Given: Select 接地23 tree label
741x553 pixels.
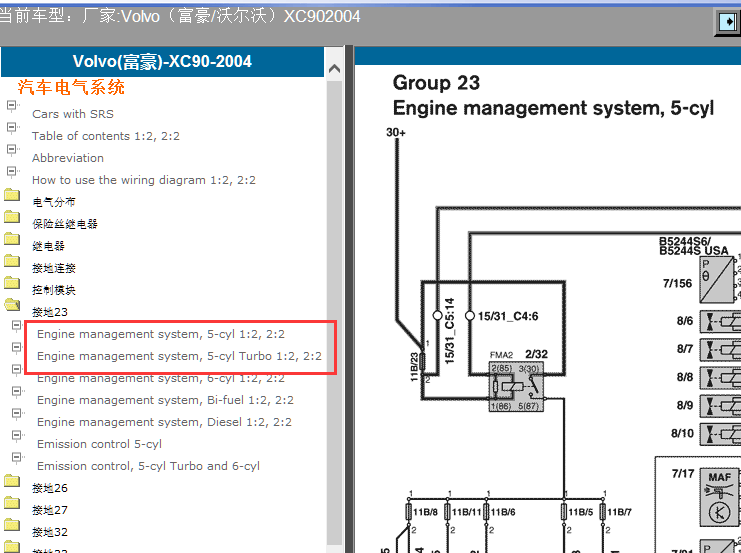Looking at the screenshot, I should point(50,312).
